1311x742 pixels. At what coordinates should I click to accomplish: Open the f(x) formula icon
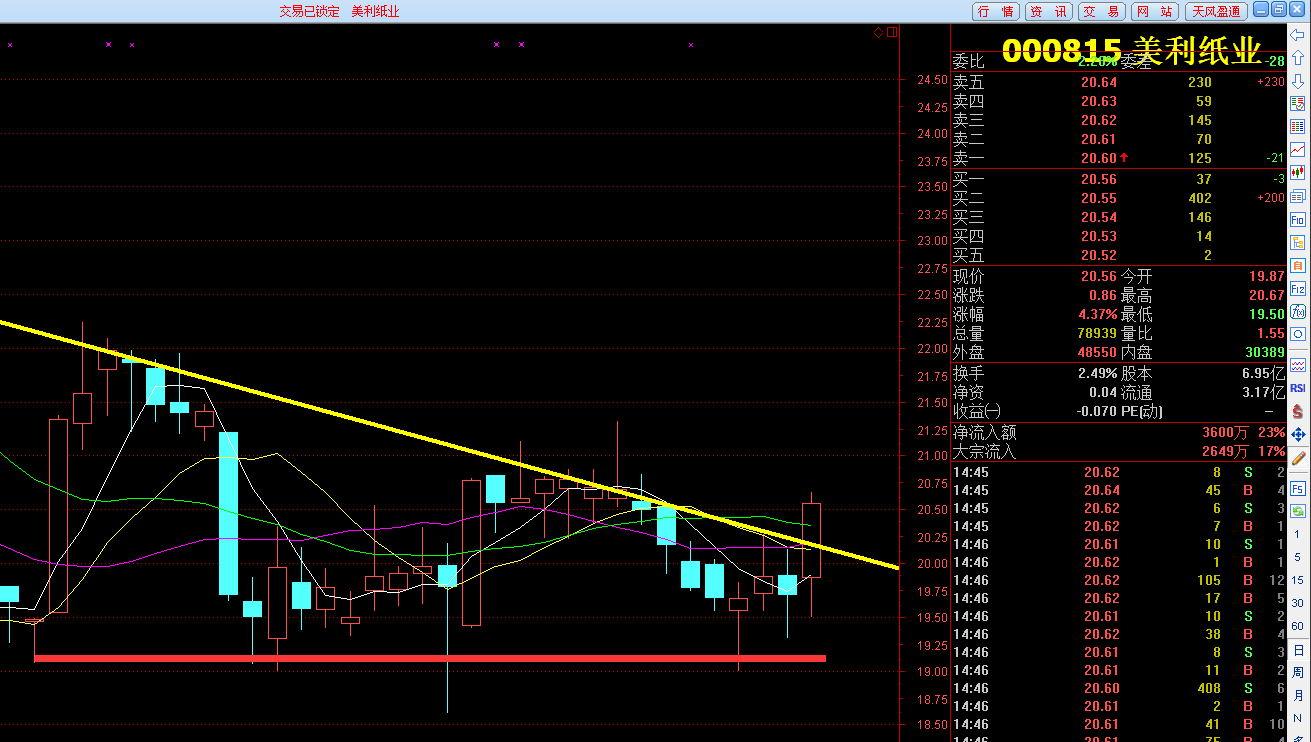[x=1298, y=311]
